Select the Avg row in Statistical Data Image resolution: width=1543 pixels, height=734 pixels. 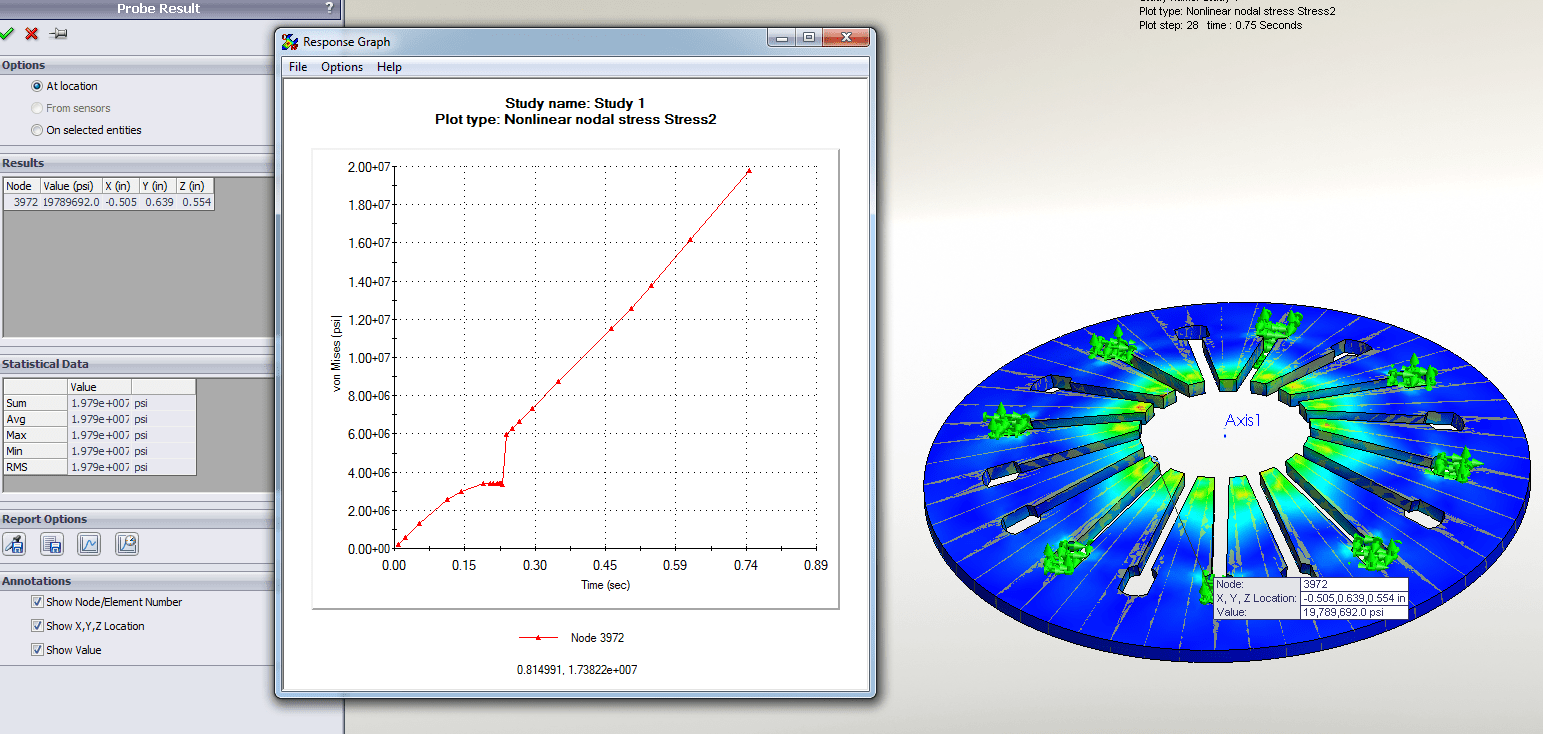pyautogui.click(x=100, y=419)
